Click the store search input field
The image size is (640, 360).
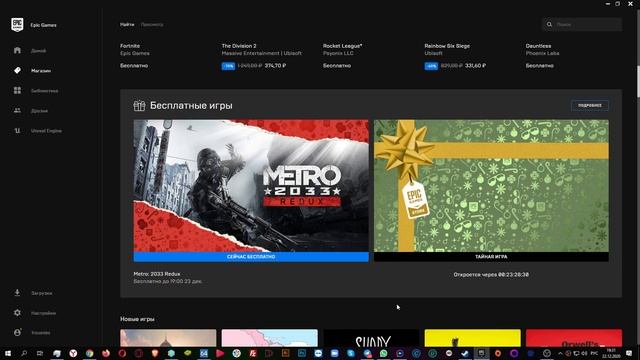582,24
